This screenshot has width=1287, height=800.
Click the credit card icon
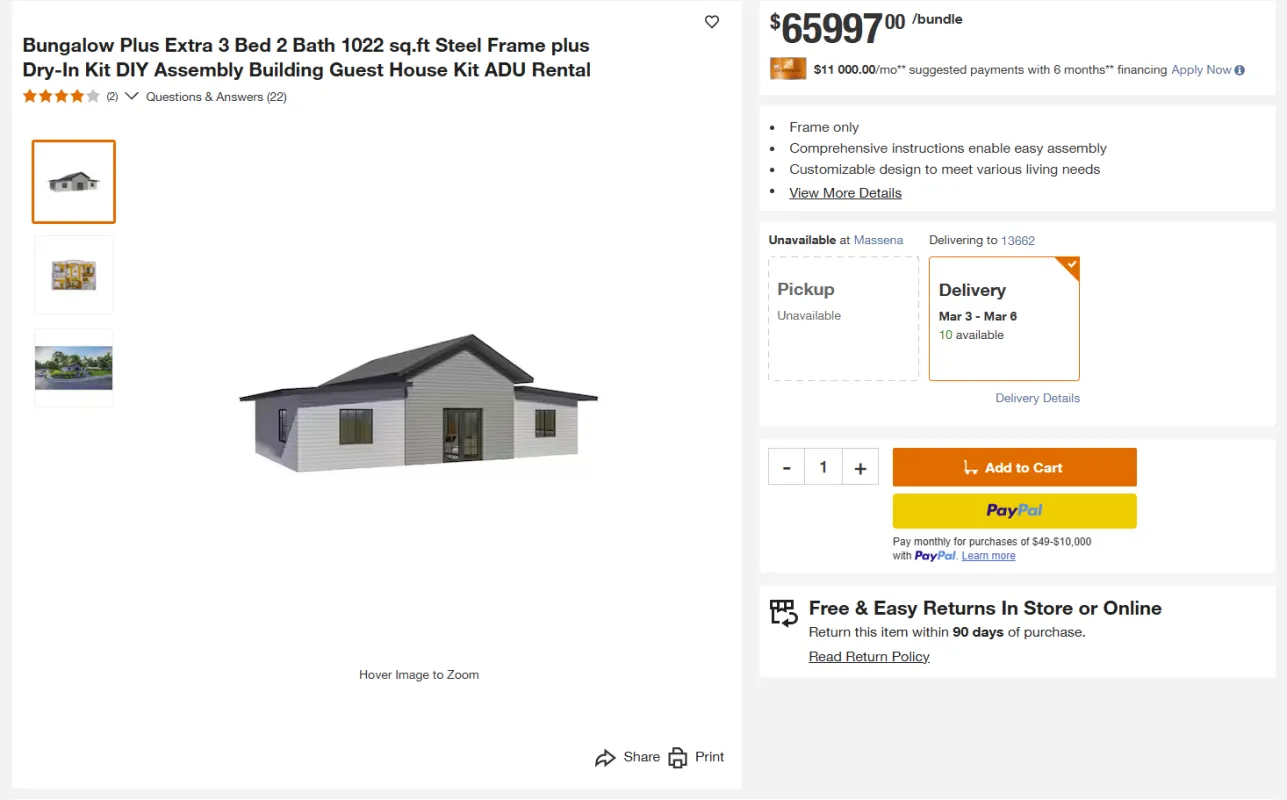tap(788, 69)
